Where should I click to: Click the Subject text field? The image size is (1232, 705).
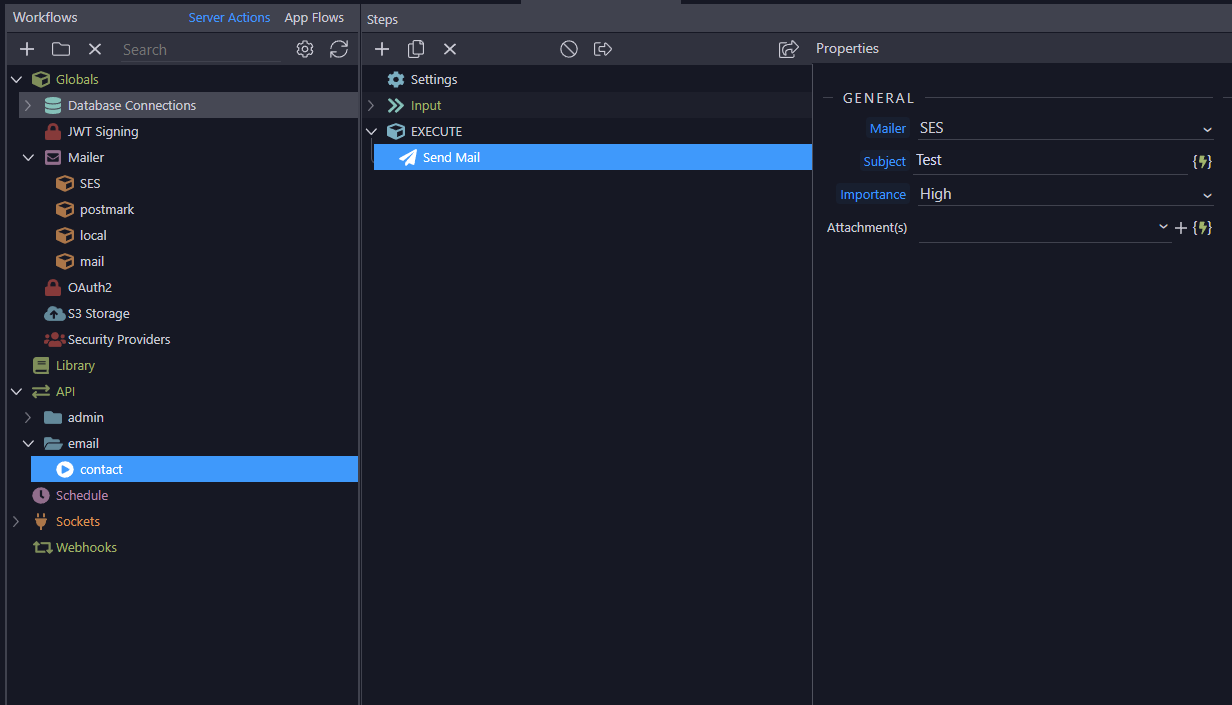point(1048,160)
